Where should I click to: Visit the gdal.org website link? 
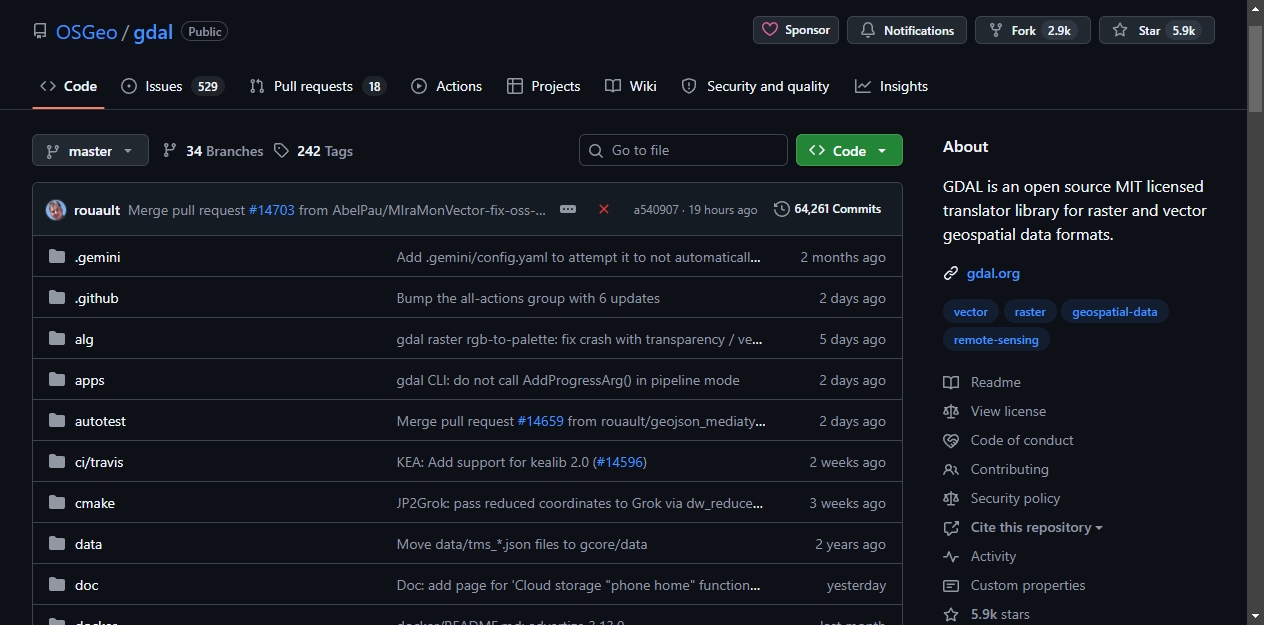pos(993,273)
